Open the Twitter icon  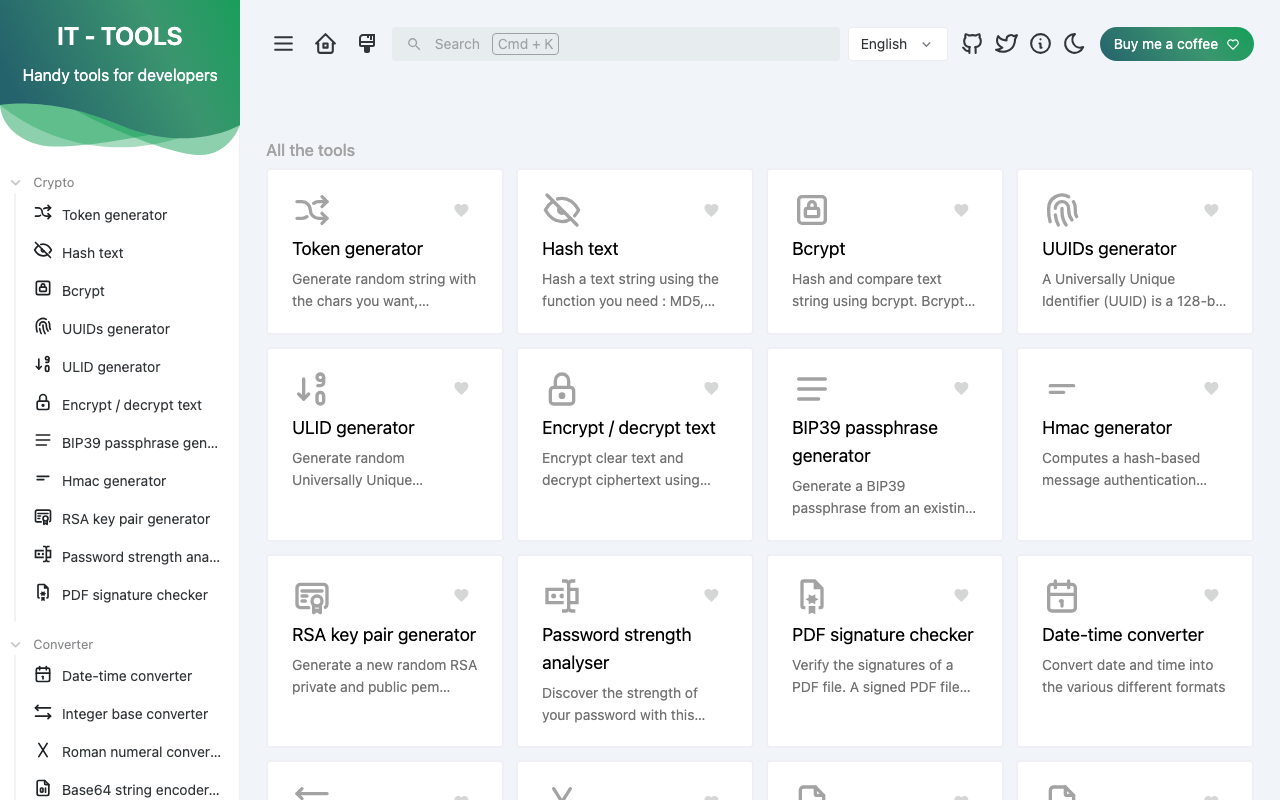click(x=1006, y=43)
